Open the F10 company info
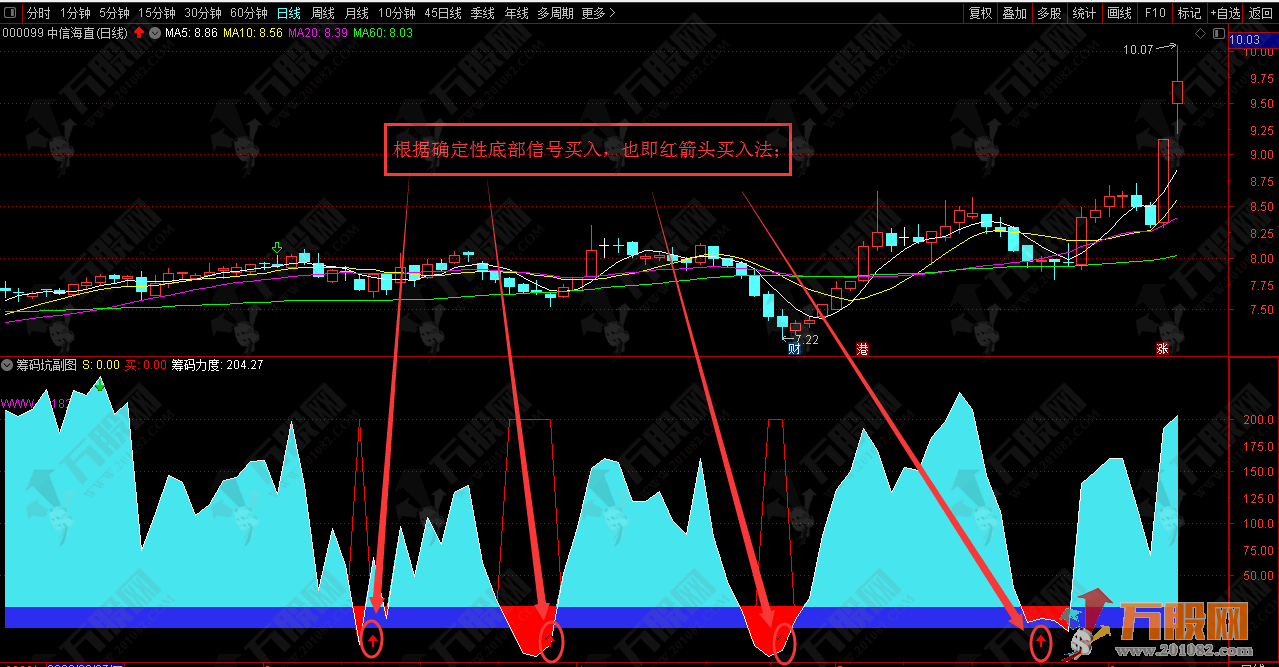This screenshot has height=667, width=1279. tap(1155, 13)
